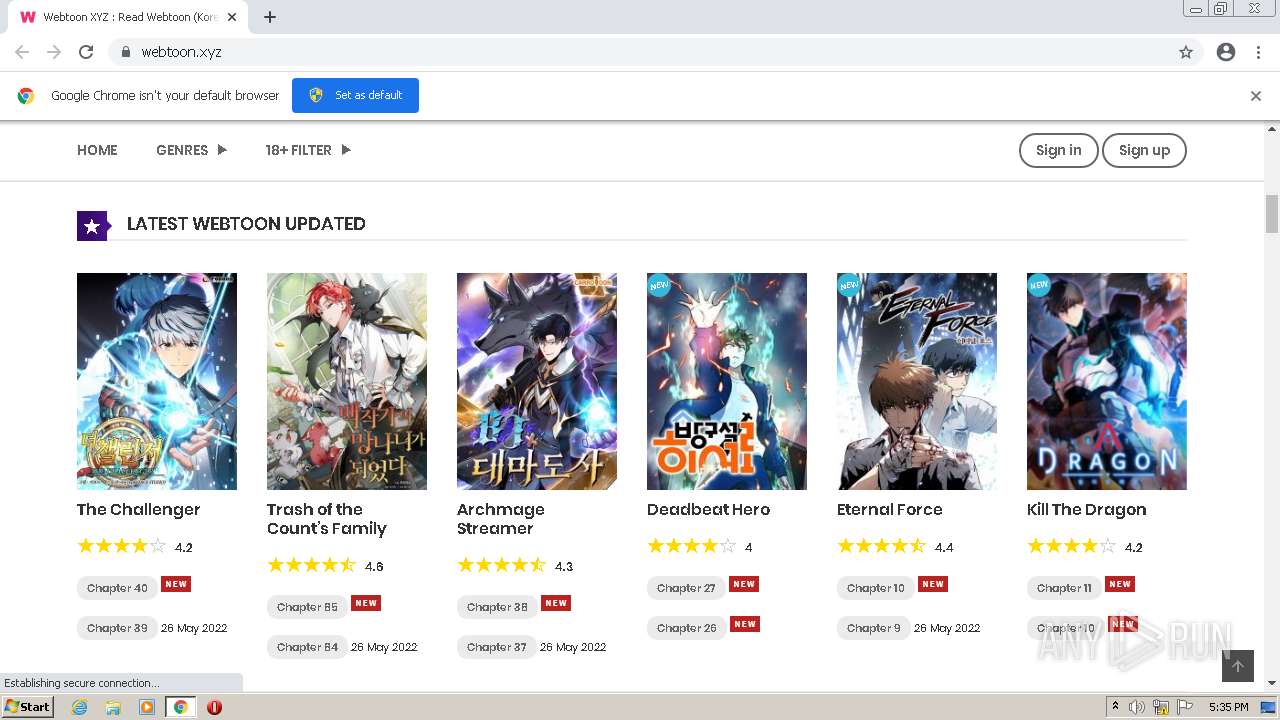
Task: Expand the 18+ FILTER dropdown
Action: (x=308, y=150)
